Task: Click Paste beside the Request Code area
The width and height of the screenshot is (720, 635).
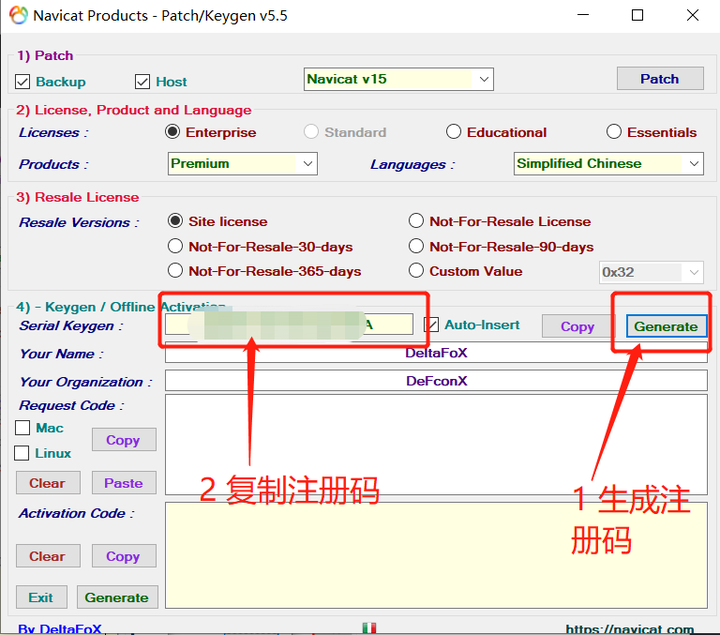Action: point(124,483)
